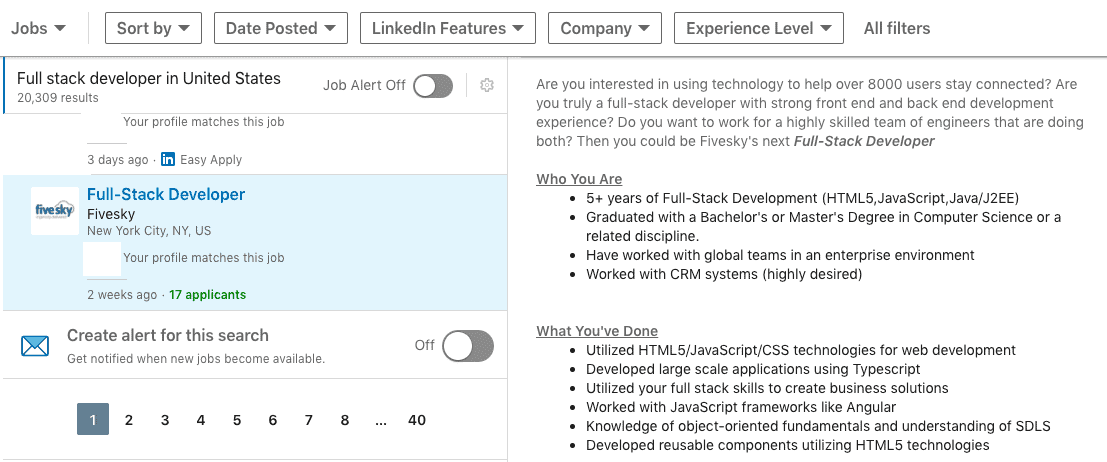Select page 5 in the pagination
The width and height of the screenshot is (1107, 462).
pos(237,420)
